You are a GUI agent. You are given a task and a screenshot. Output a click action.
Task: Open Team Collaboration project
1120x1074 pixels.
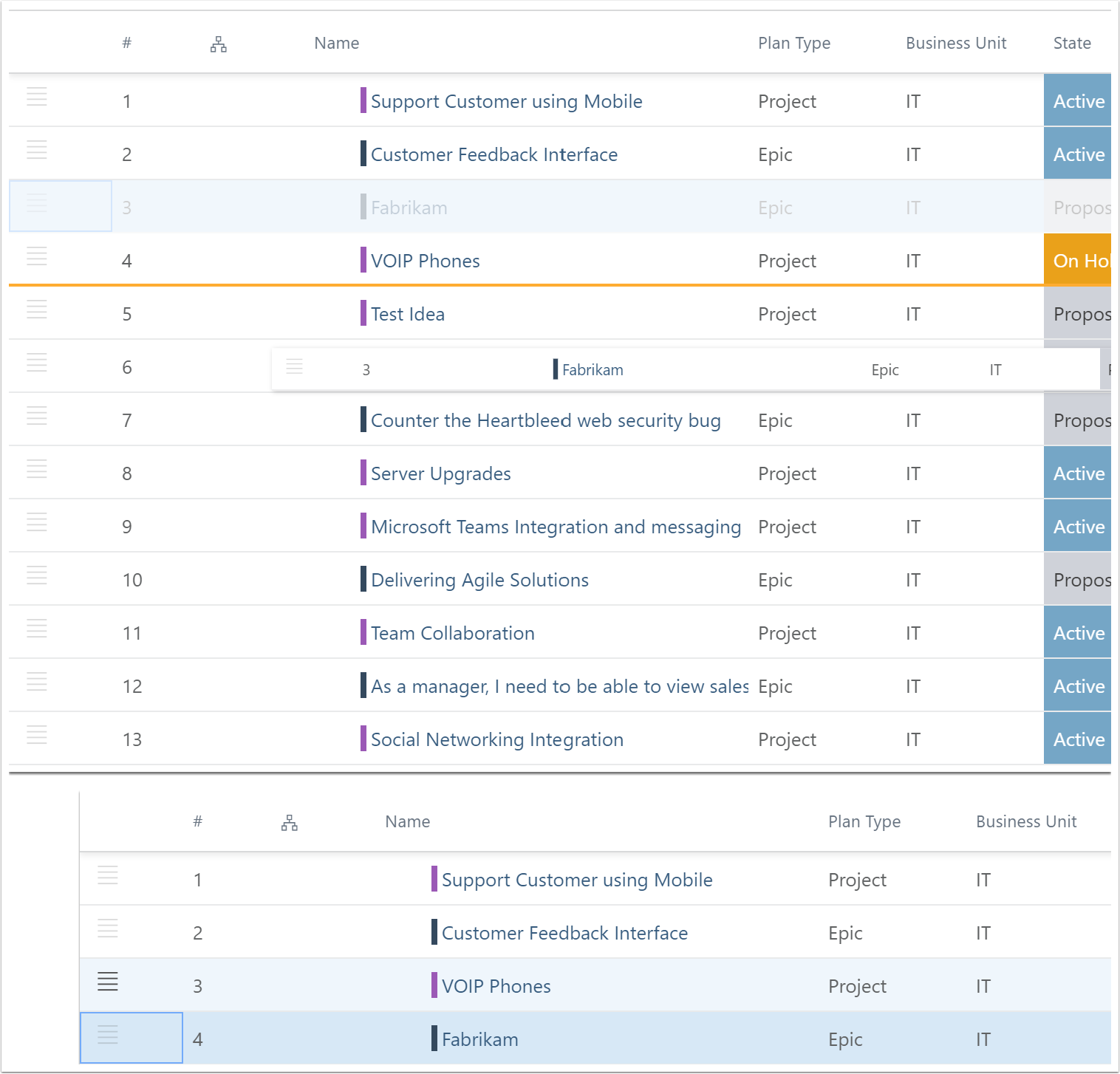click(x=453, y=633)
